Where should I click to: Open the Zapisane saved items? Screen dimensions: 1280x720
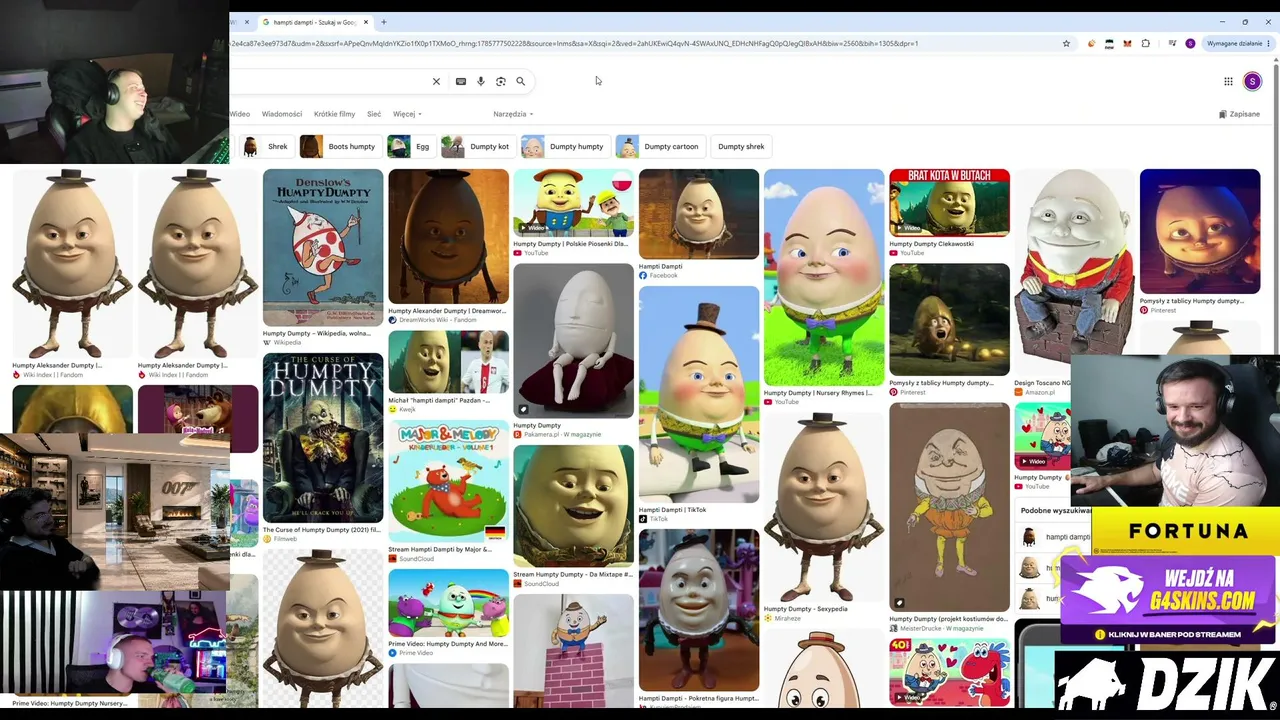[1240, 114]
